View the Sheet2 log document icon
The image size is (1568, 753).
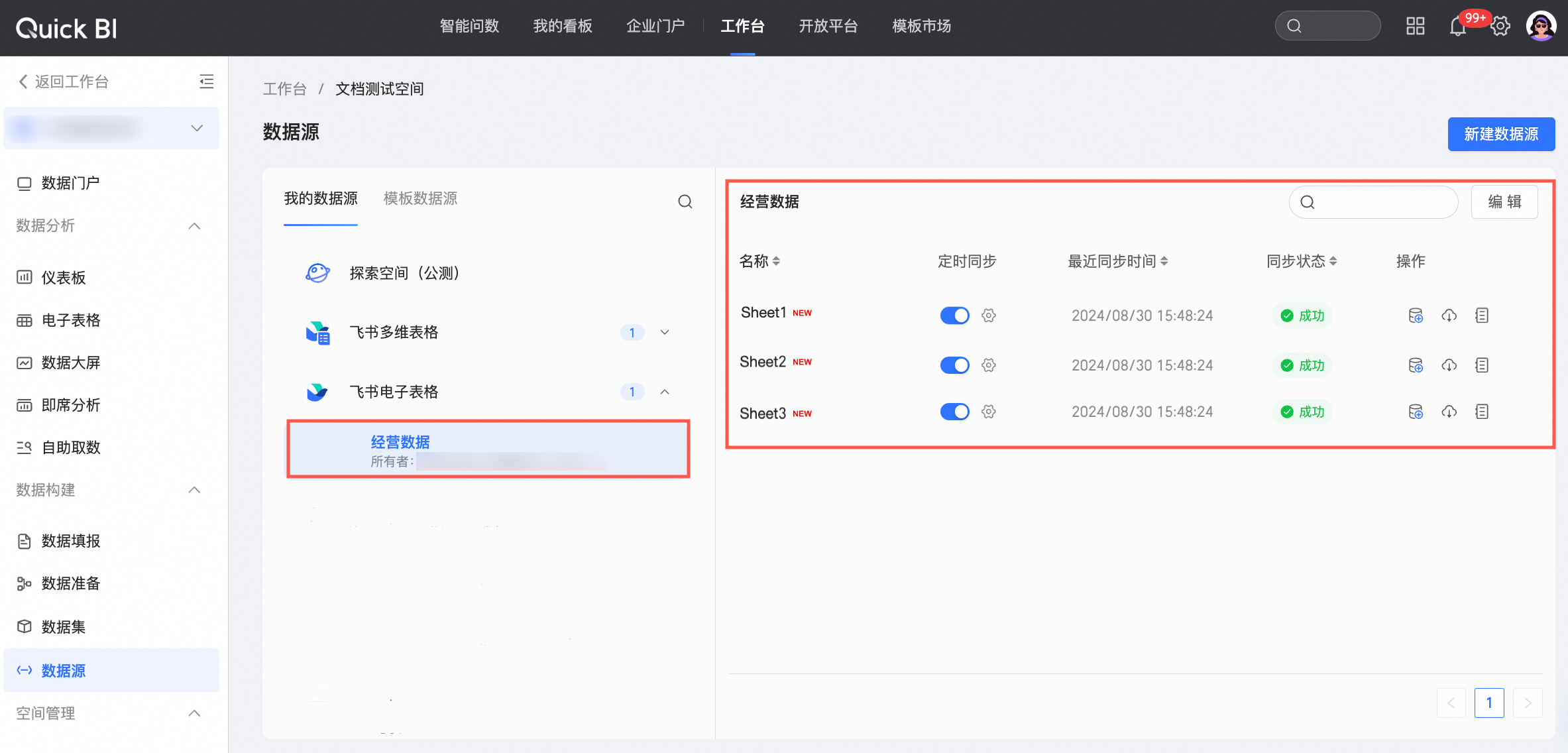click(1482, 365)
